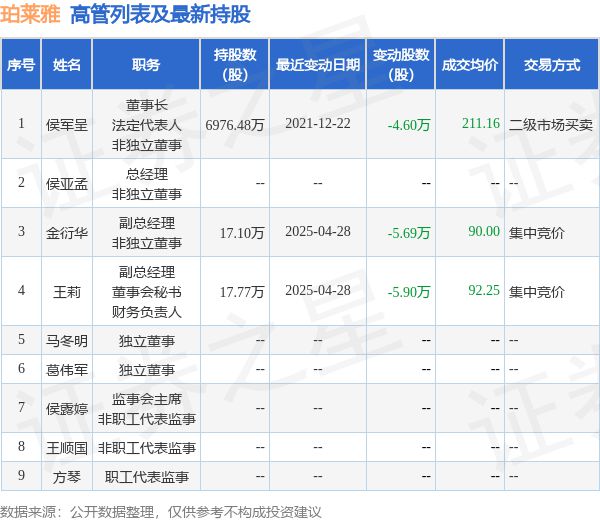This screenshot has width=600, height=521.
Task: Select the name 马冬明
Action: coord(67,340)
